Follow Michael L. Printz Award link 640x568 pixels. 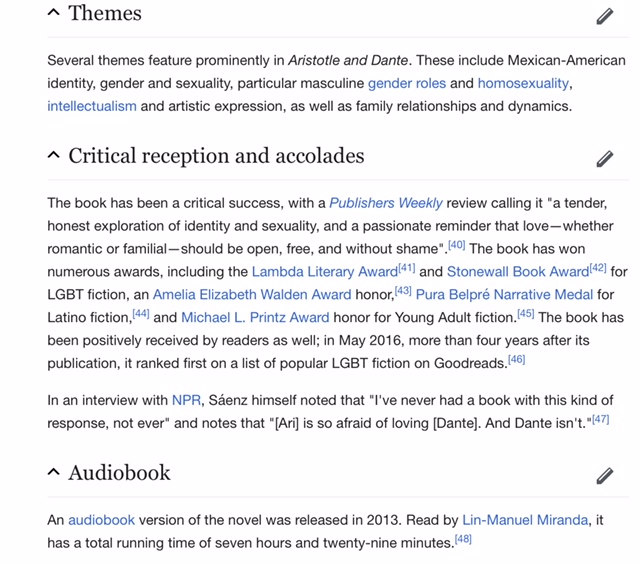click(x=255, y=317)
